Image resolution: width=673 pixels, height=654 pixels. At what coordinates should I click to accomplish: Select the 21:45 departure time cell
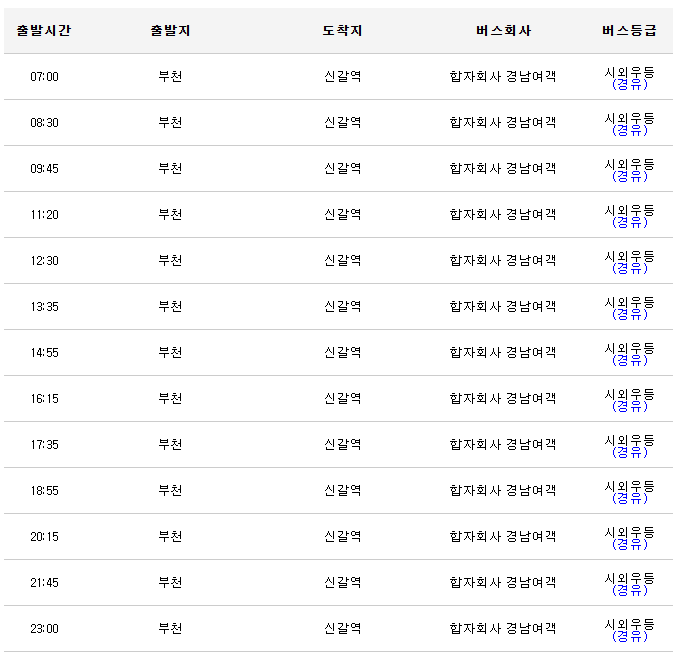[x=44, y=583]
